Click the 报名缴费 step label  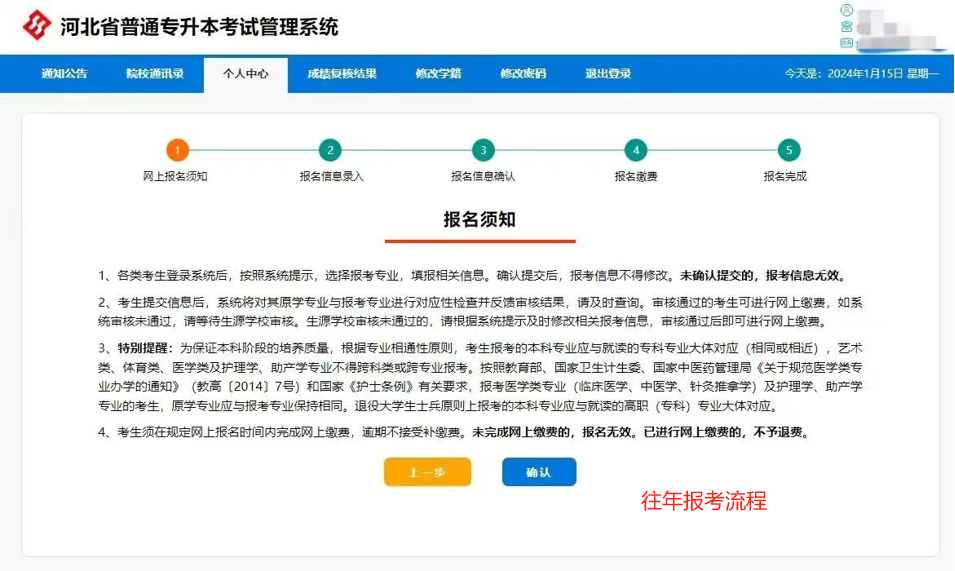pos(636,177)
